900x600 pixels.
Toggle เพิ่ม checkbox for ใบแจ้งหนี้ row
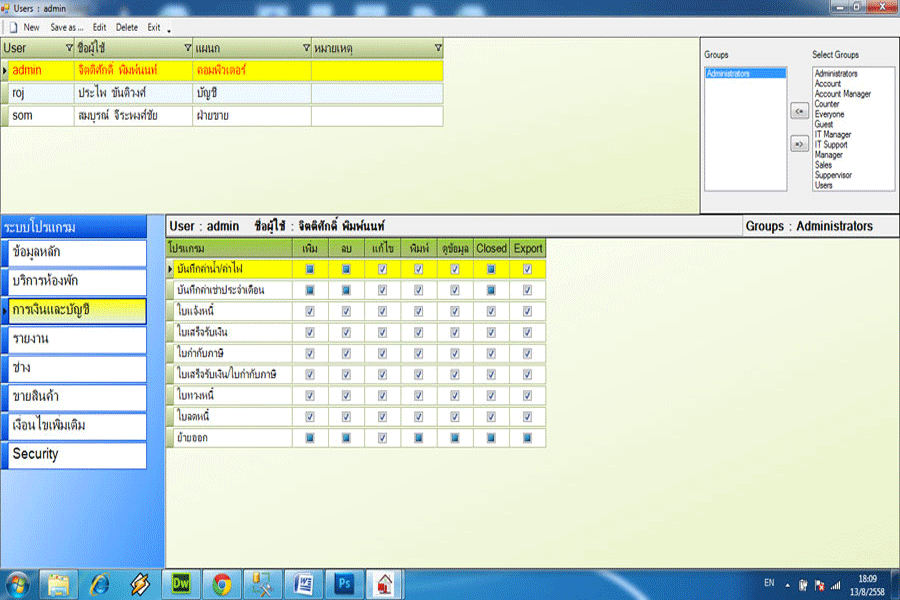click(x=310, y=311)
